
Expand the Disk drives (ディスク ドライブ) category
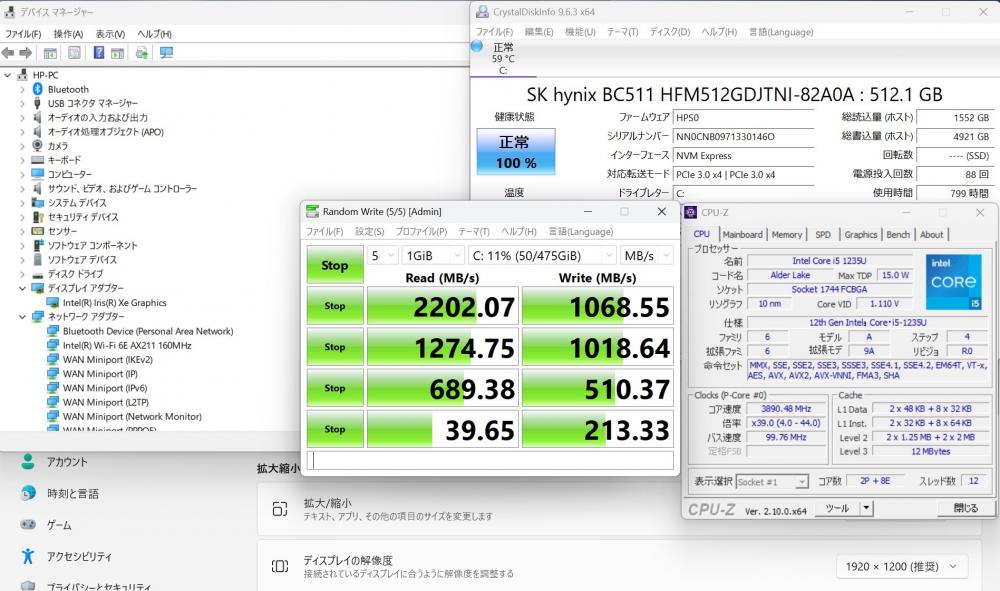(x=22, y=274)
